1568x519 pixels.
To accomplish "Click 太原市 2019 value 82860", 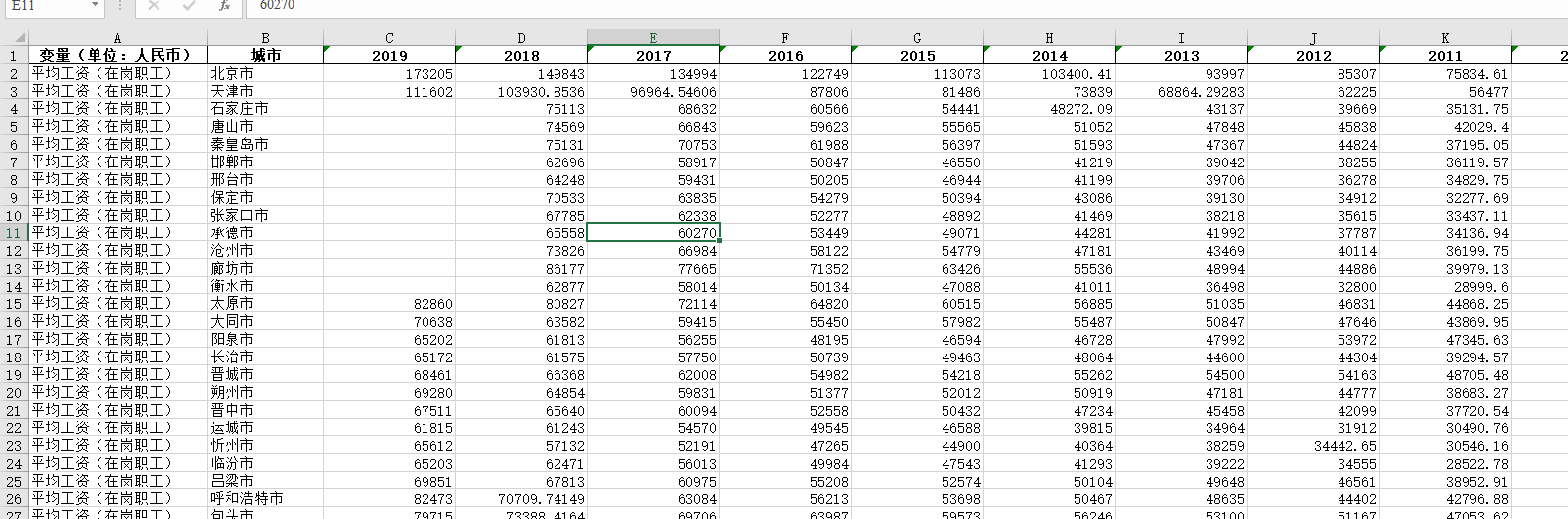I will tap(389, 303).
